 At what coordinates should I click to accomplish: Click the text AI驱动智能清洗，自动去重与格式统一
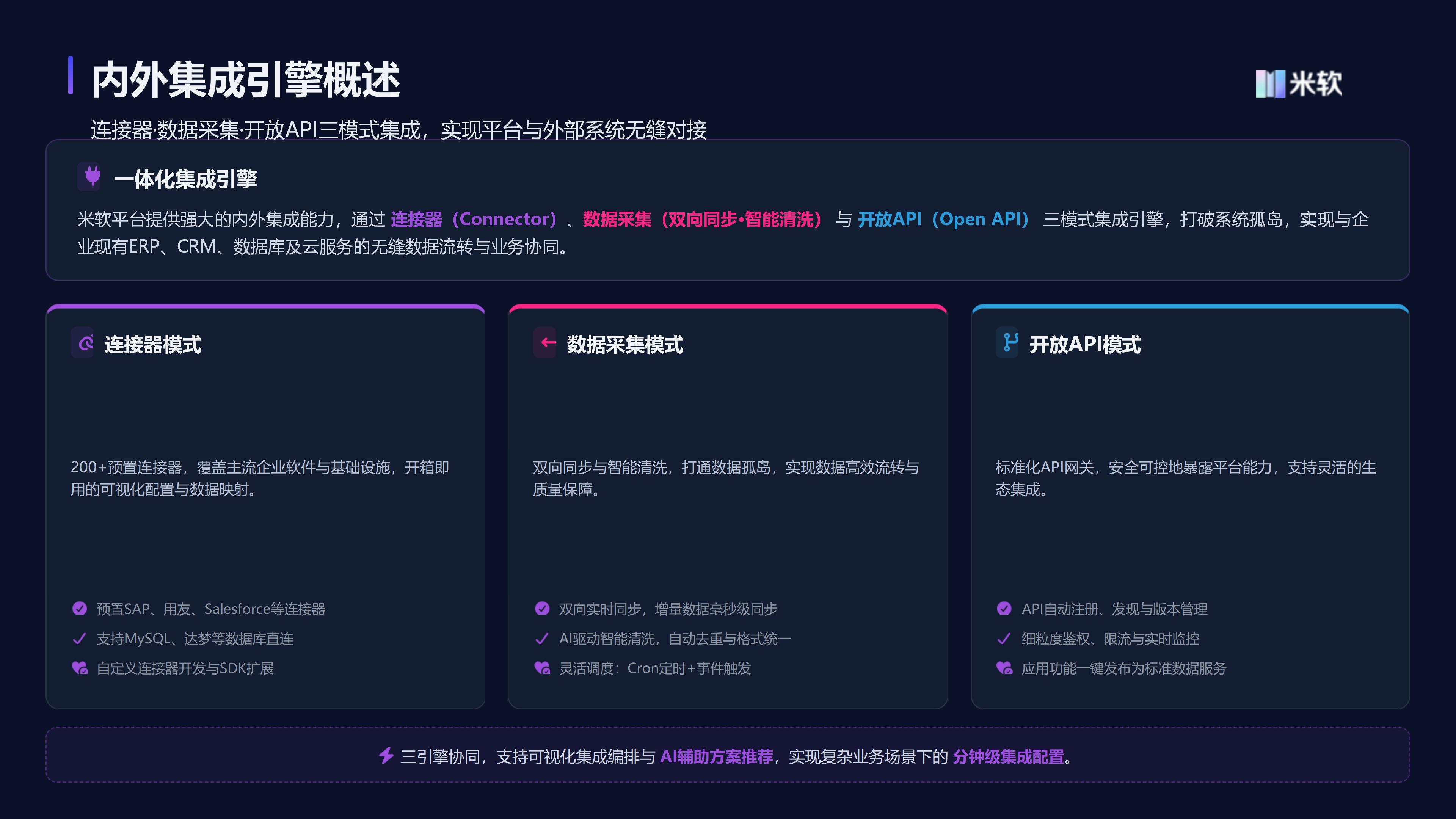pos(675,639)
